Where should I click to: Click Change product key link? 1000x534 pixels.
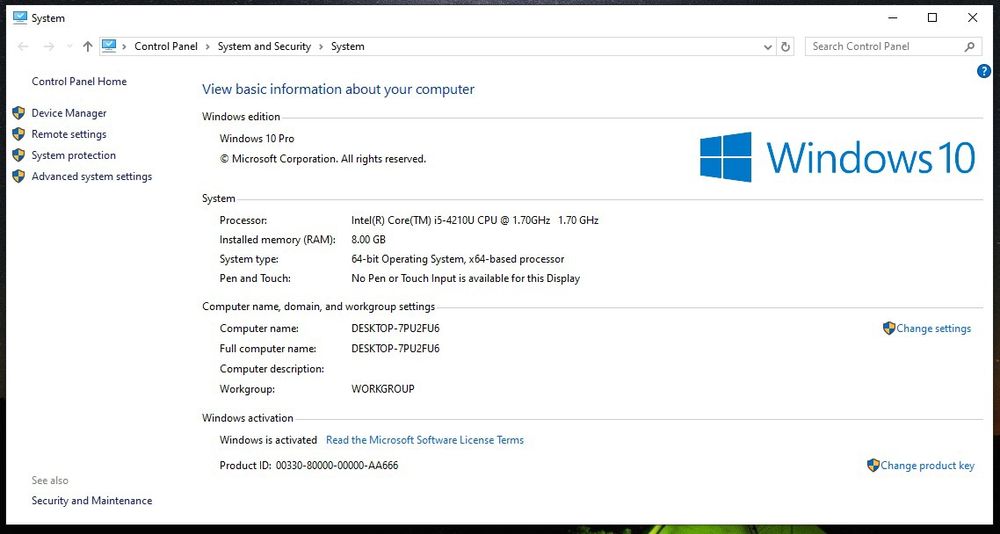[927, 466]
